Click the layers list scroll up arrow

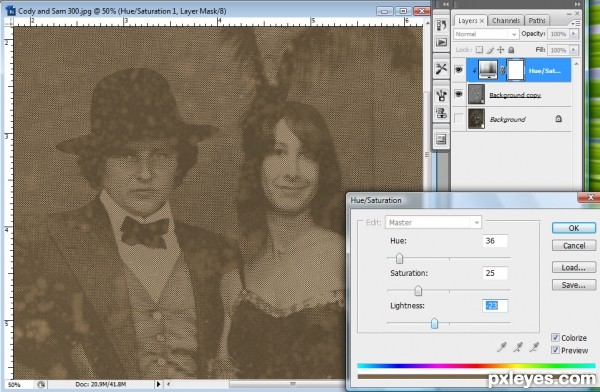tap(576, 63)
